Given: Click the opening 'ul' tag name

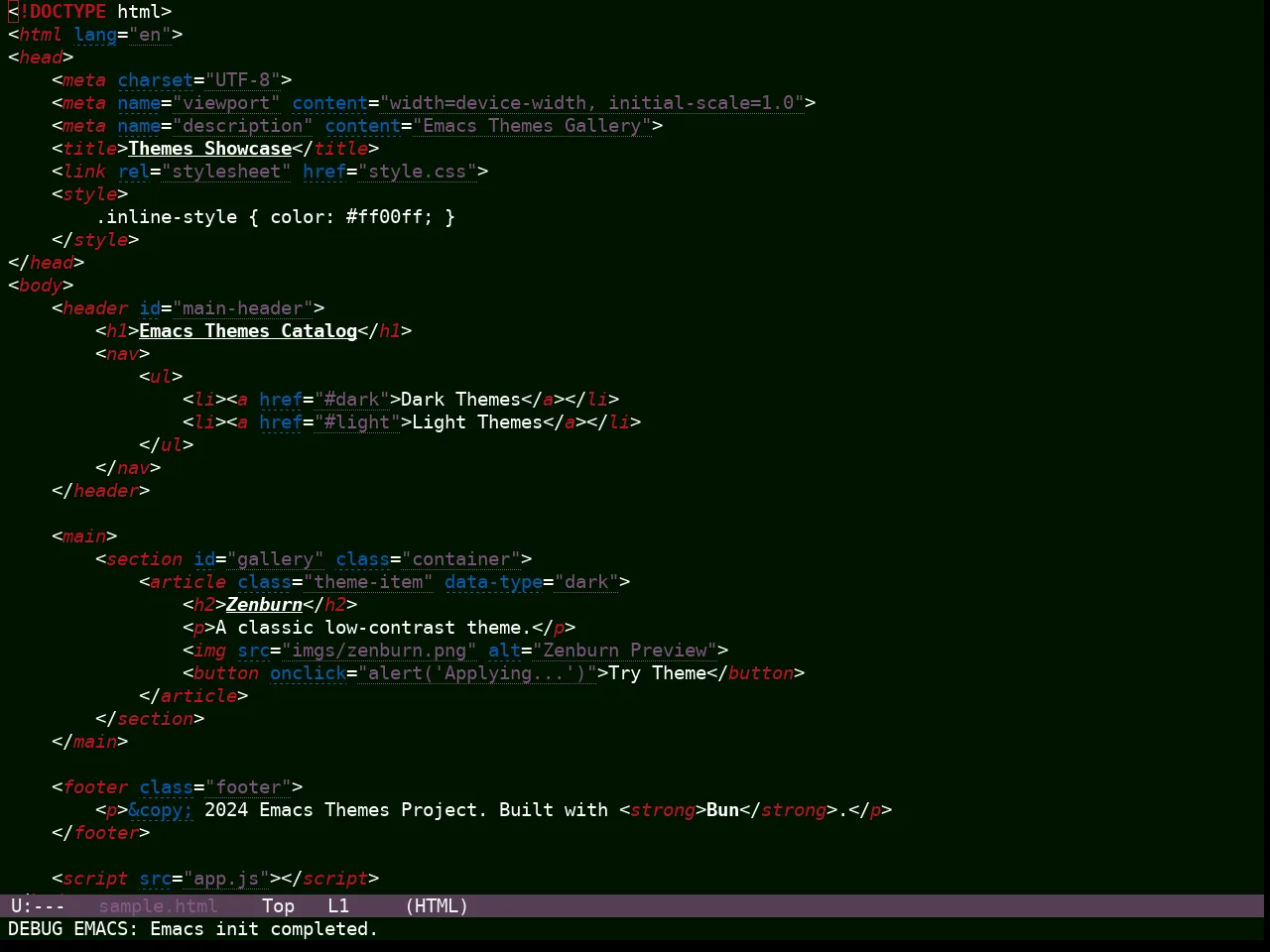Looking at the screenshot, I should [x=161, y=377].
